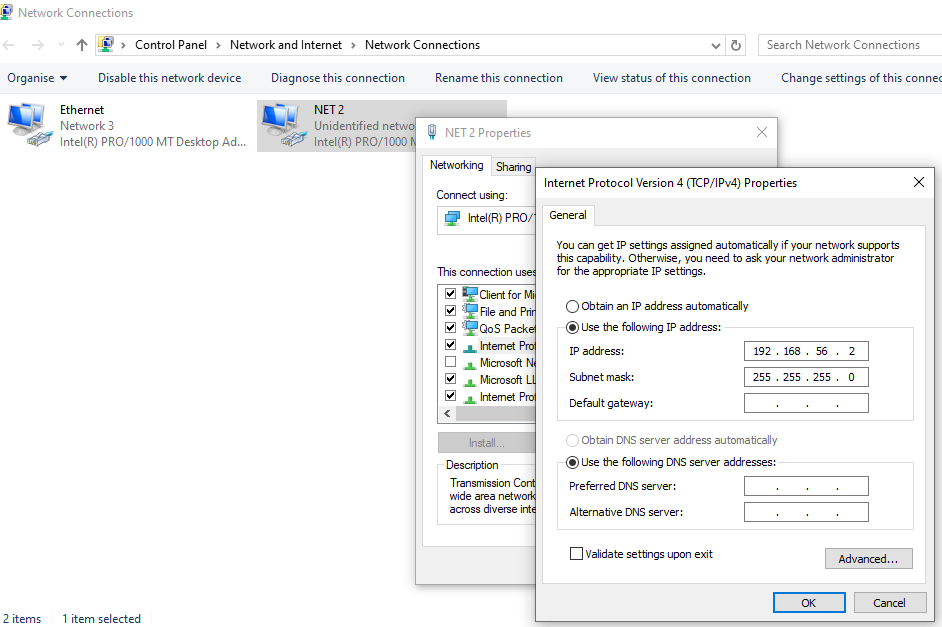Refresh the Network Connections address bar
Viewport: 942px width, 627px height.
tap(737, 45)
